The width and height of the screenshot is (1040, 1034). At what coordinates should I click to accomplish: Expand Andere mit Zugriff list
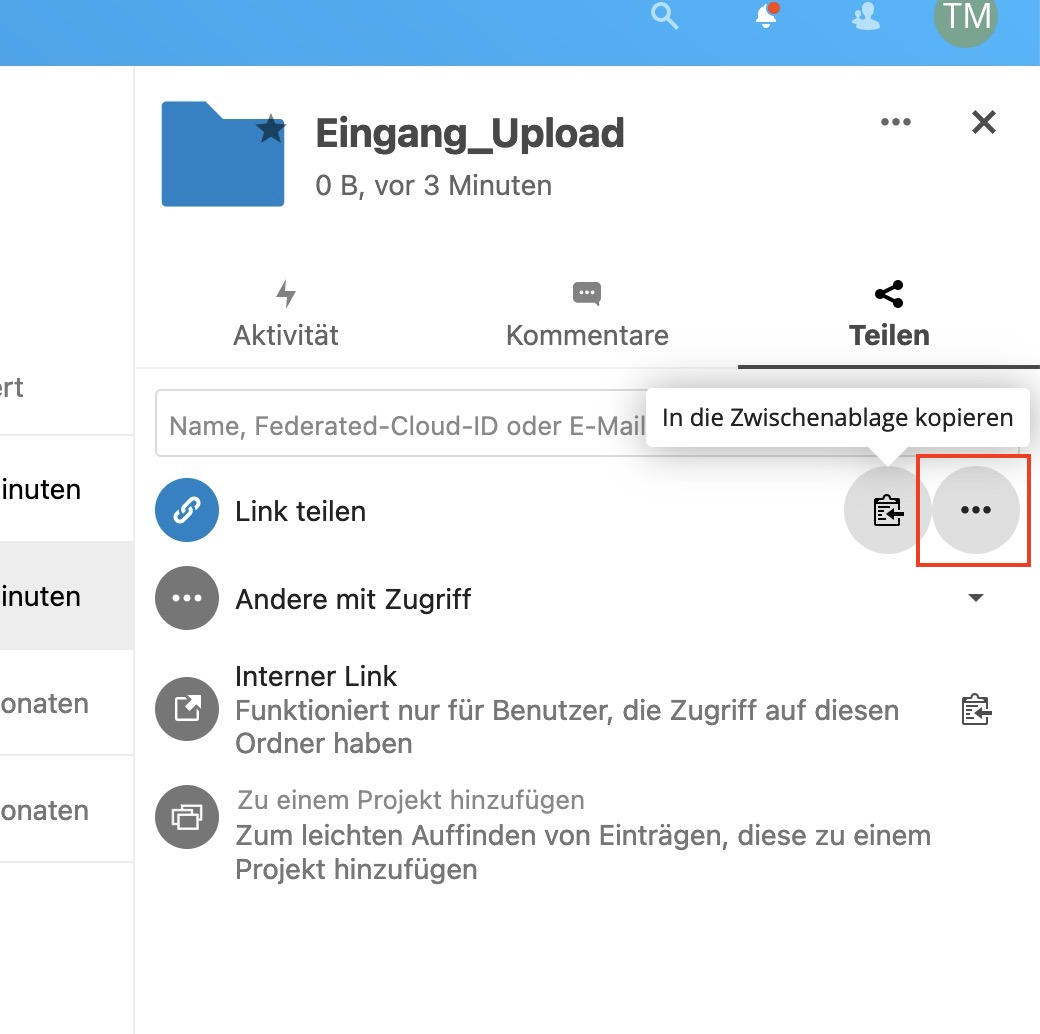pos(976,598)
